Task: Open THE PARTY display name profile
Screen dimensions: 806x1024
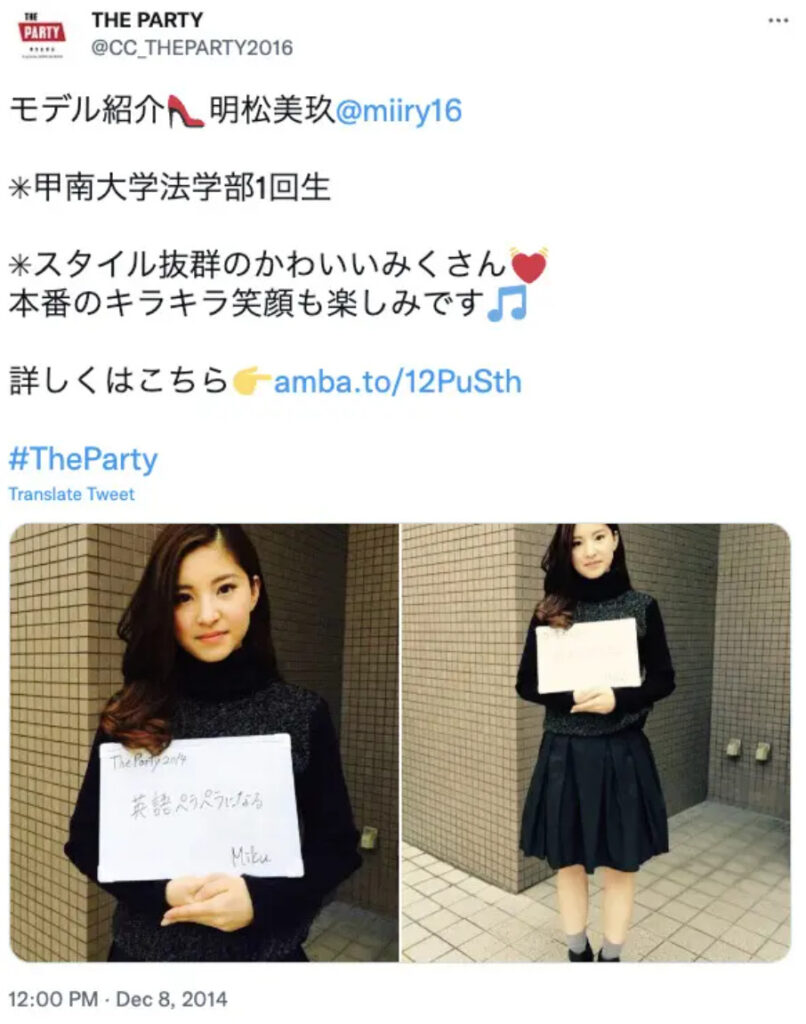Action: point(147,20)
